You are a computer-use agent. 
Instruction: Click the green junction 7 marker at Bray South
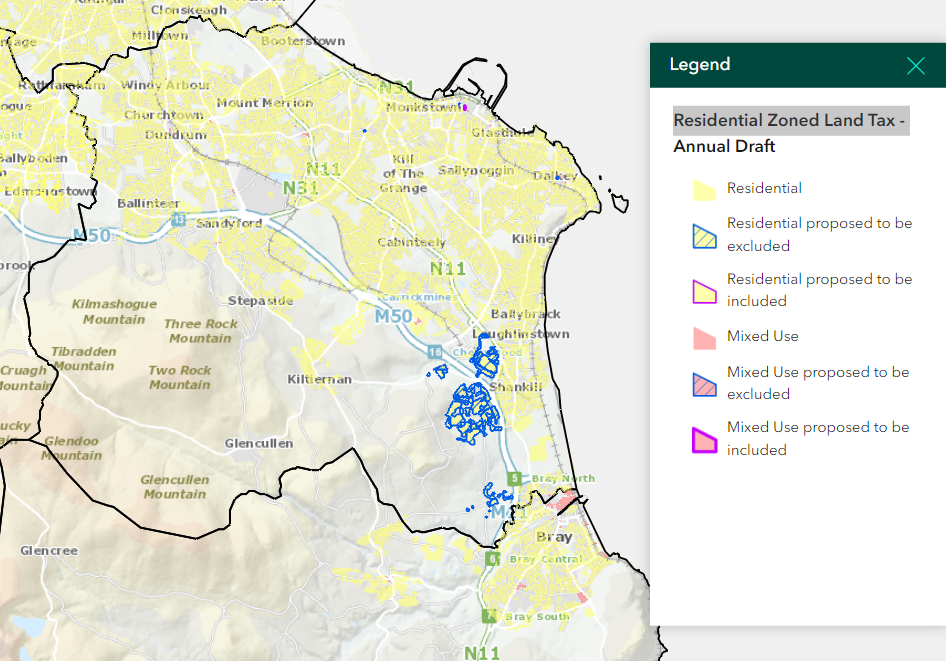point(488,616)
